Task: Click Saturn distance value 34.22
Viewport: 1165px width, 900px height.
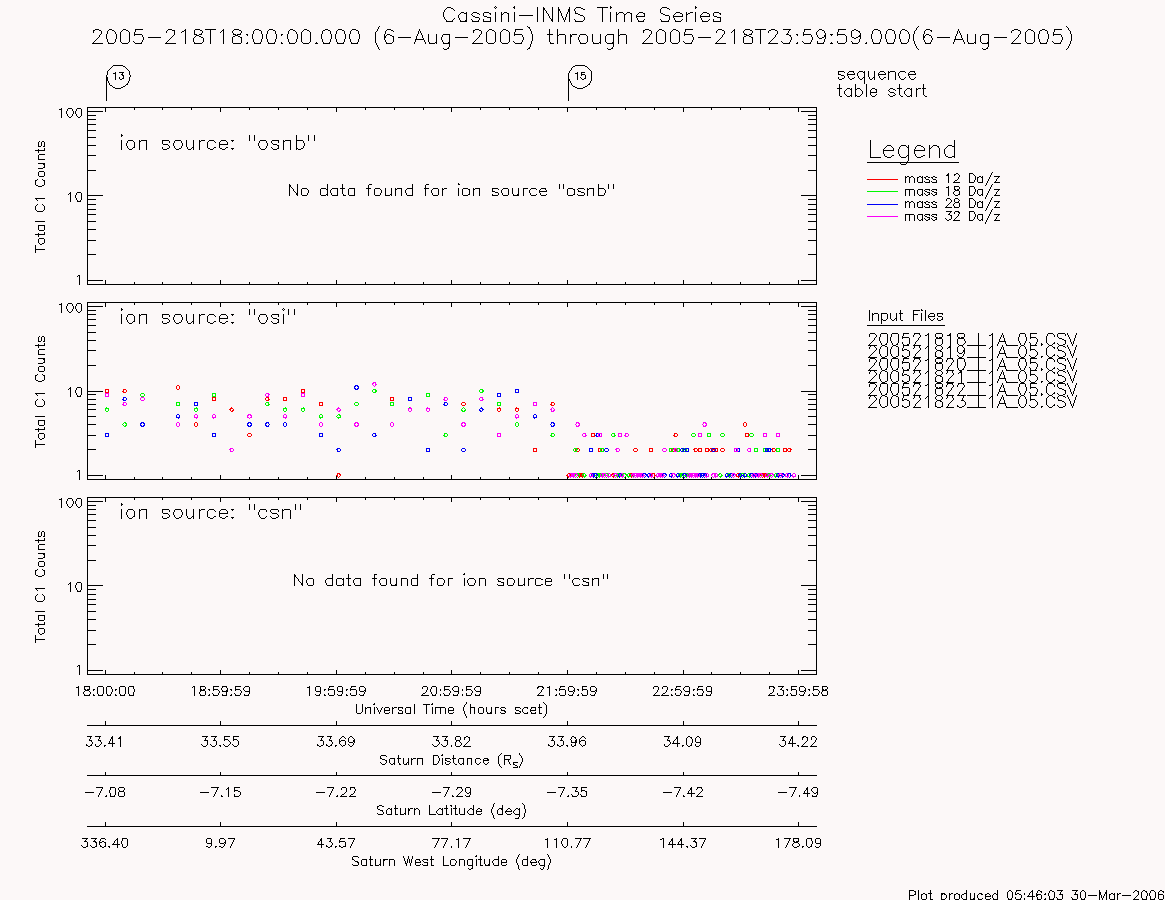Action: click(798, 742)
